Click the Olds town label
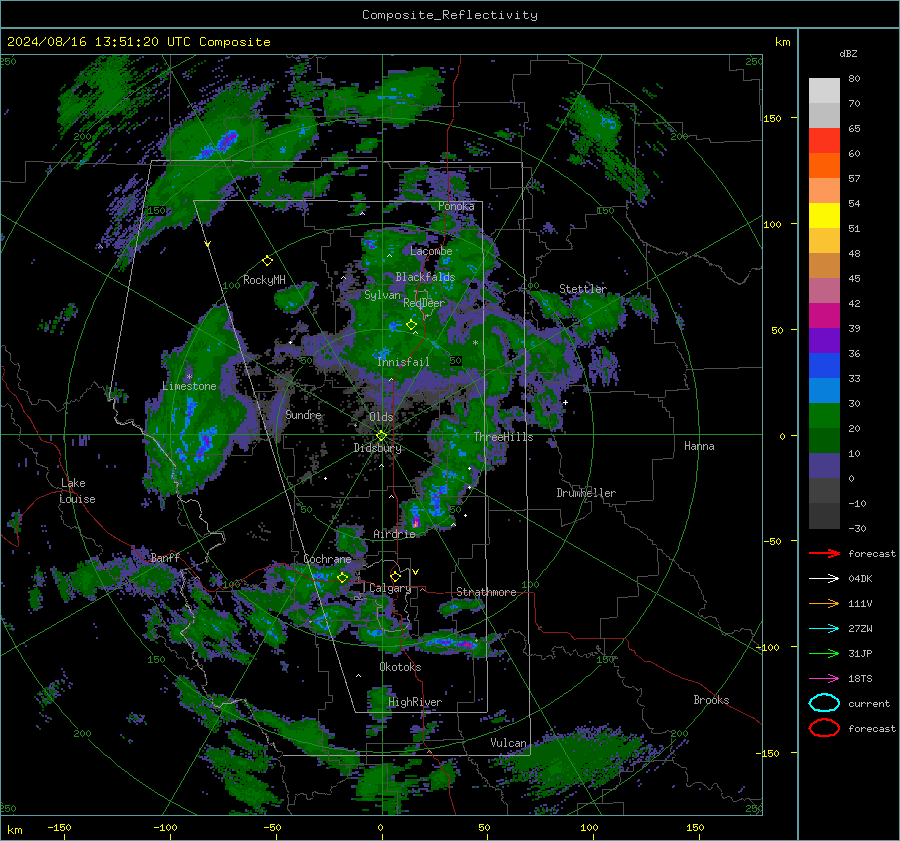This screenshot has width=900, height=841. (x=381, y=417)
